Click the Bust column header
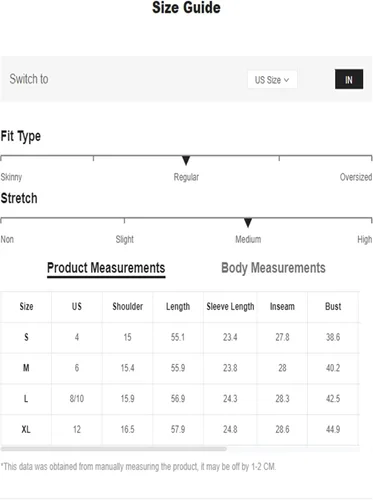This screenshot has width=373, height=500. [333, 306]
